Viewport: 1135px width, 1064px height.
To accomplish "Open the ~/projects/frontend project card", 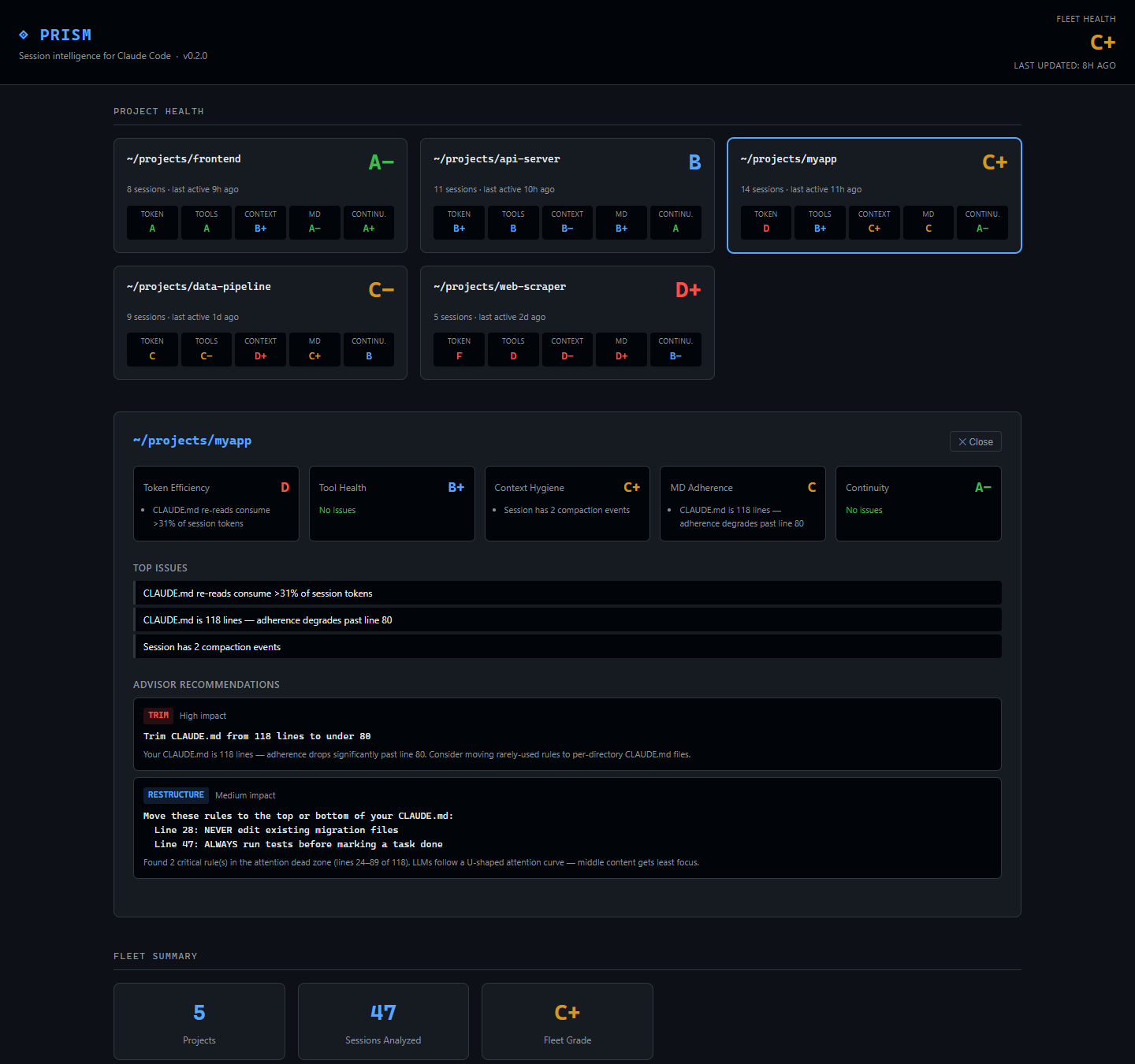I will [260, 195].
